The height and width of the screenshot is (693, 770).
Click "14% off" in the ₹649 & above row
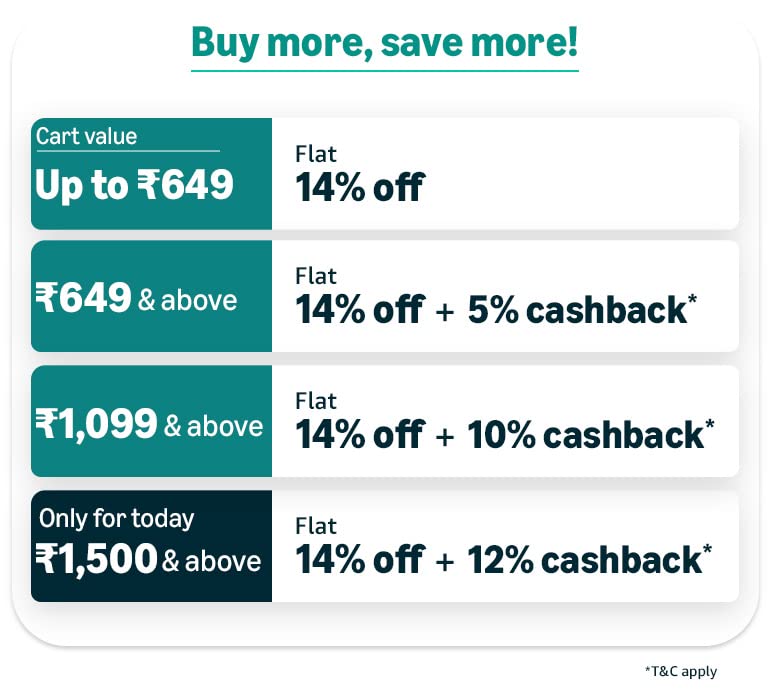pyautogui.click(x=359, y=310)
